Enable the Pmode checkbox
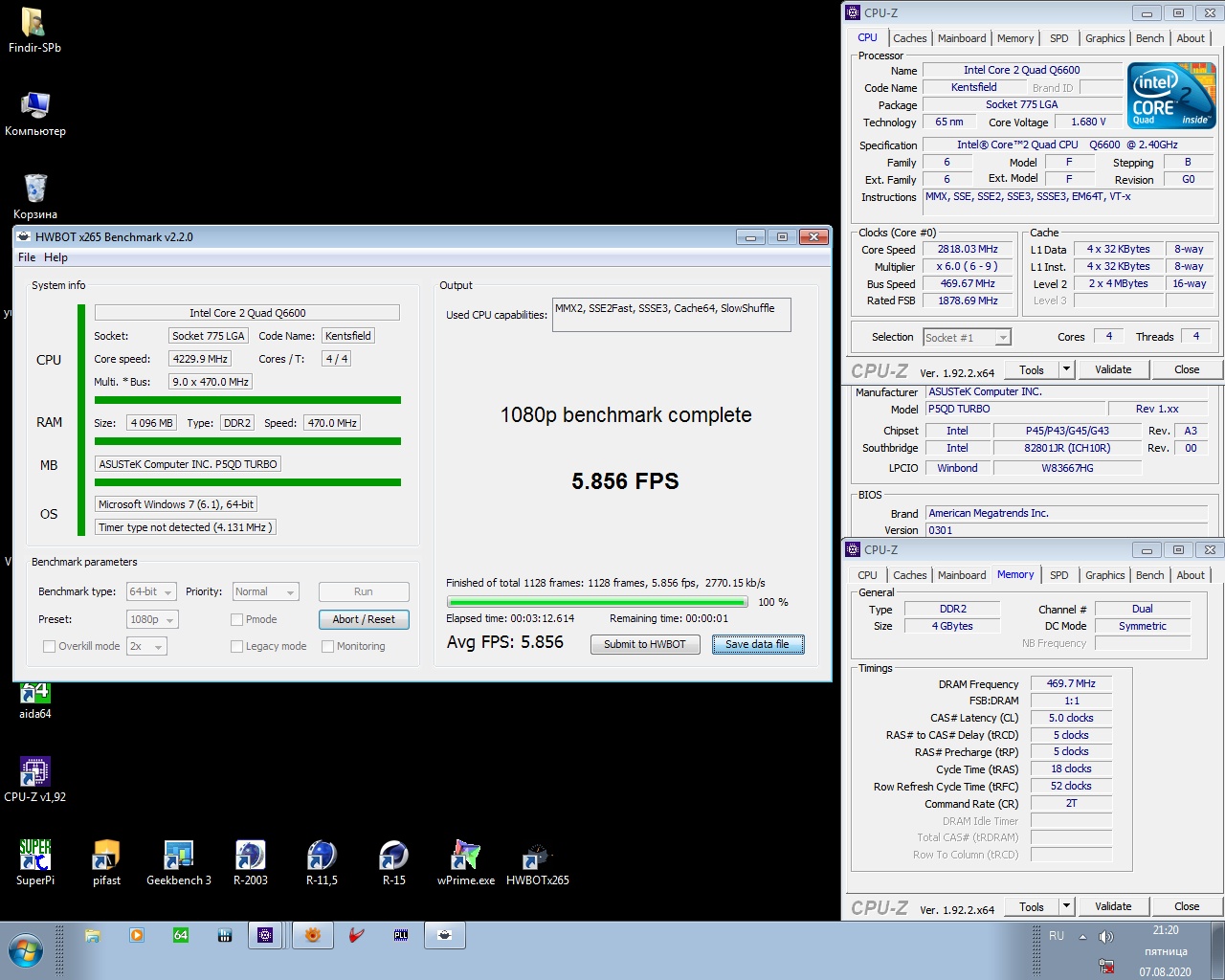 [x=236, y=619]
